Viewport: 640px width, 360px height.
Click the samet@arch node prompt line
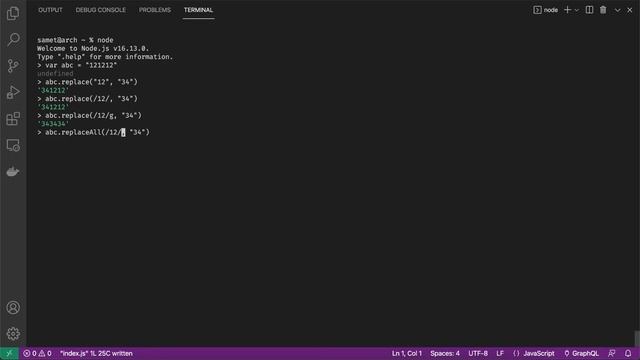(x=75, y=40)
